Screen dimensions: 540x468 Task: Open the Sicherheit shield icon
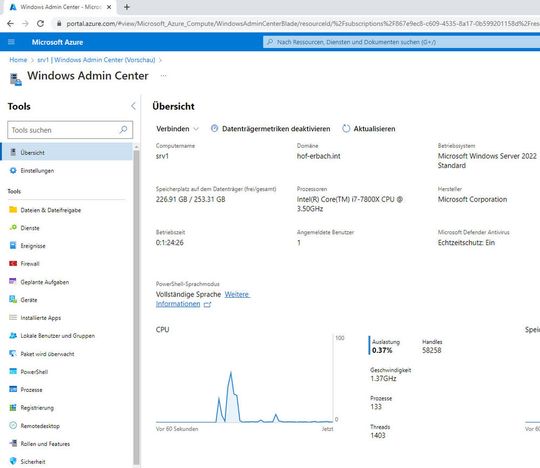13,461
